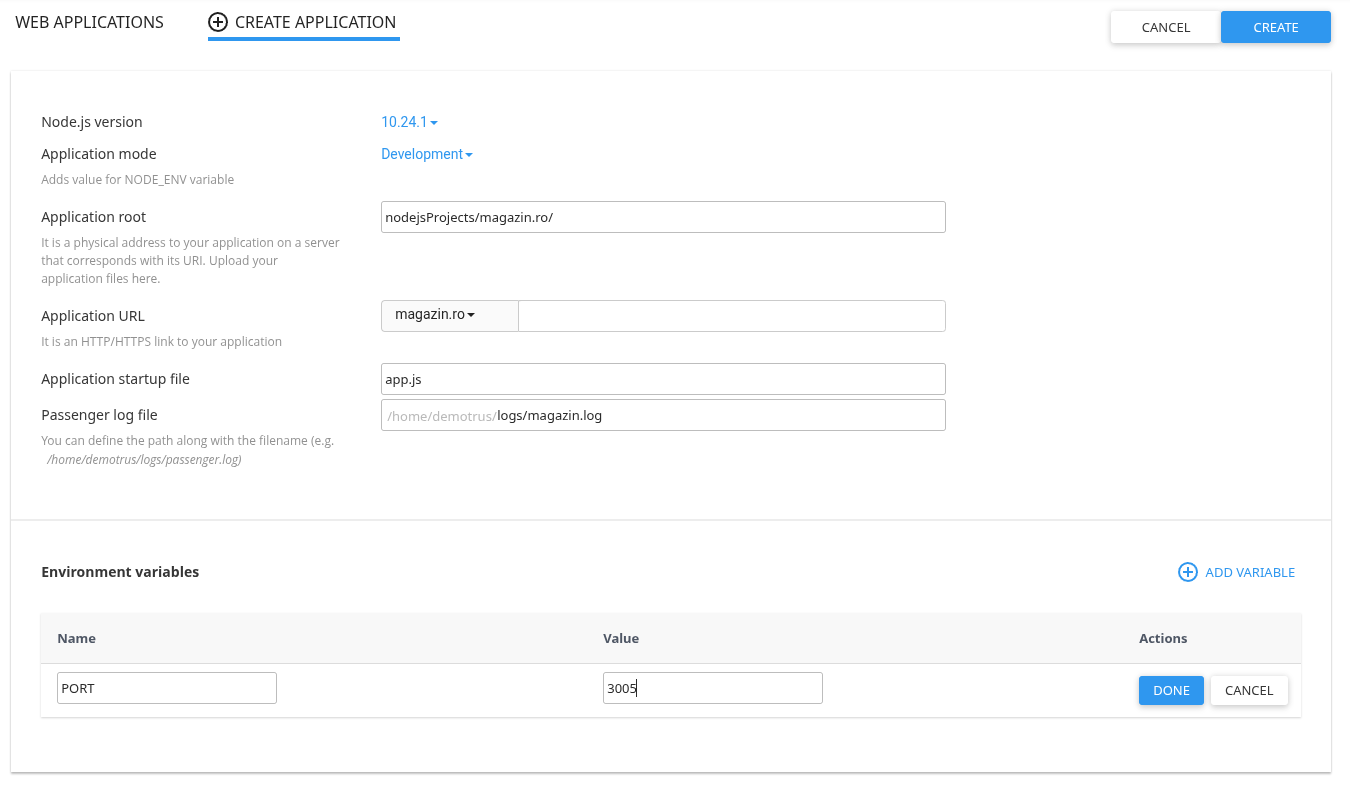Click the top Cancel button
The image size is (1350, 786).
1166,27
